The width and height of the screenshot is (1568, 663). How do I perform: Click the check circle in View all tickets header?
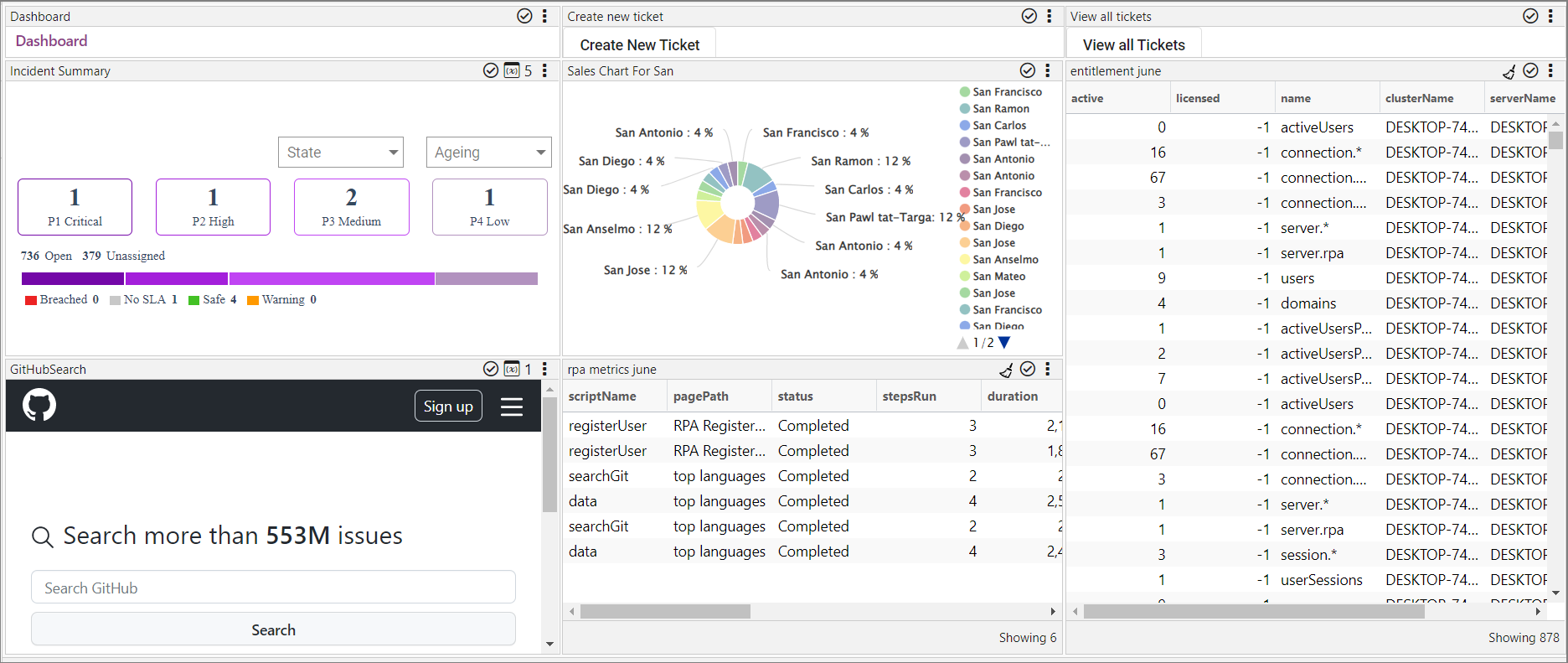1530,16
